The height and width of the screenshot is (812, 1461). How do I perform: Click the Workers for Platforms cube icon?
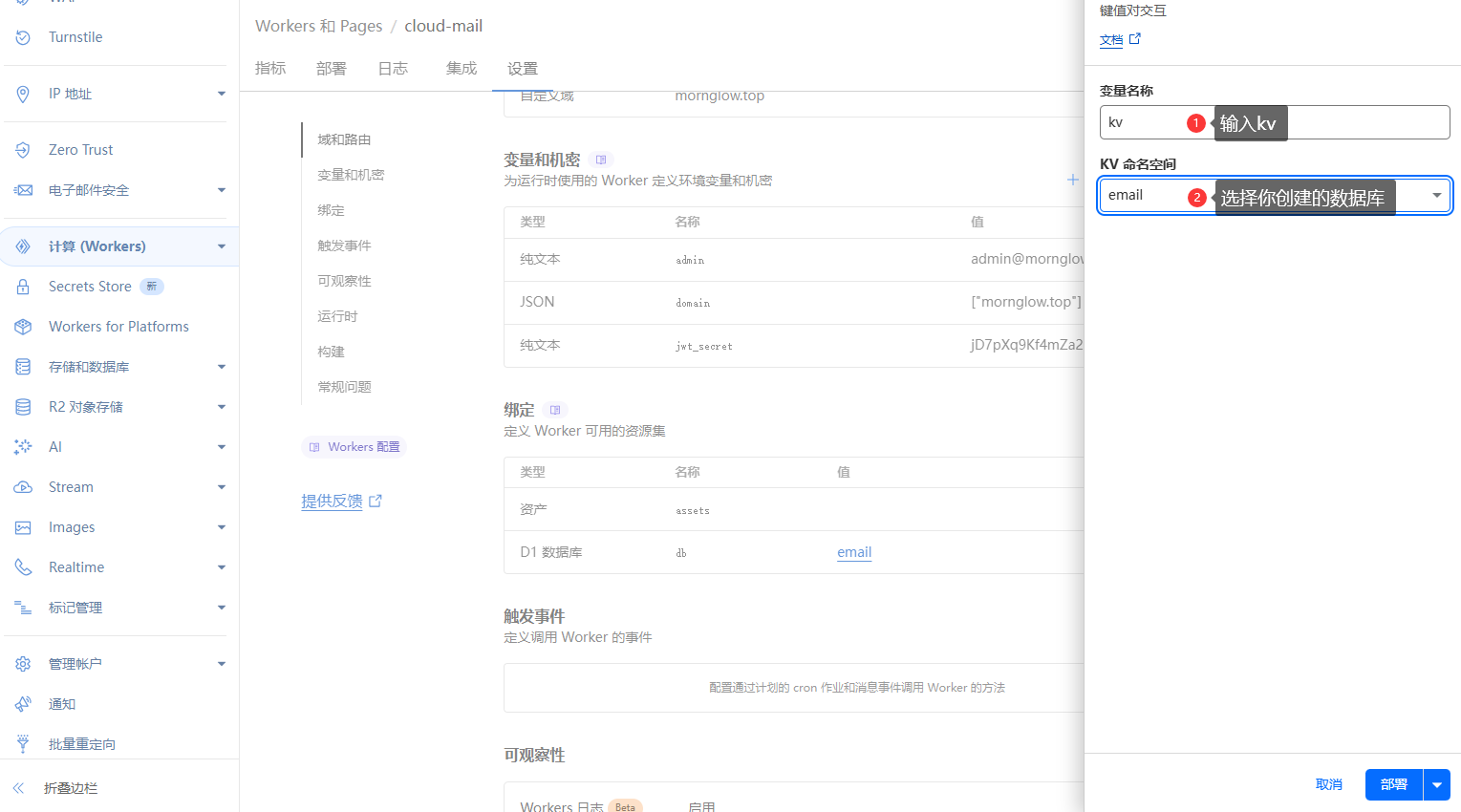pos(23,327)
